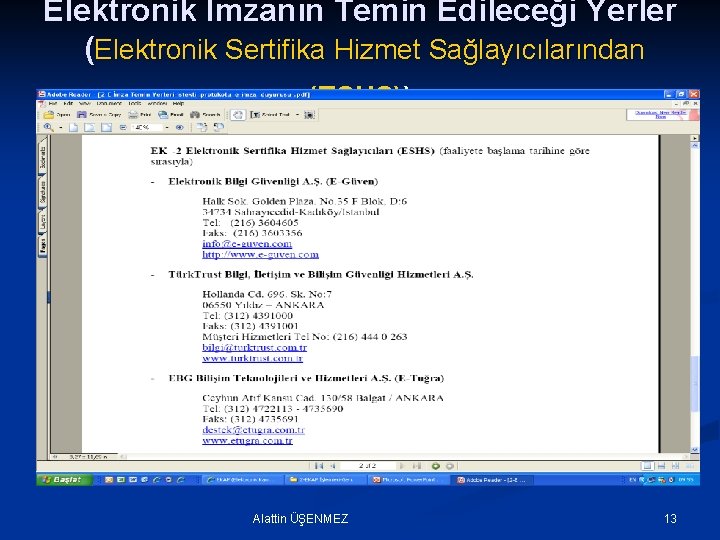Select Continuous Facing layout icon in status bar

pos(675,466)
